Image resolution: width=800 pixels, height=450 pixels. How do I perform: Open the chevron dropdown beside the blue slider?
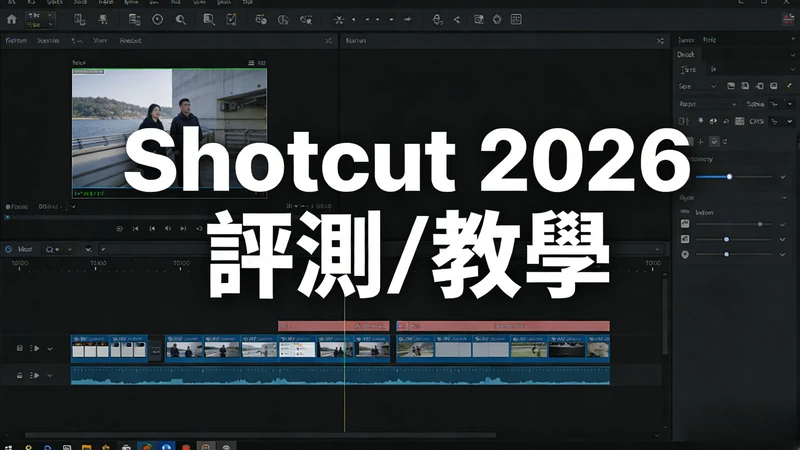tap(782, 177)
